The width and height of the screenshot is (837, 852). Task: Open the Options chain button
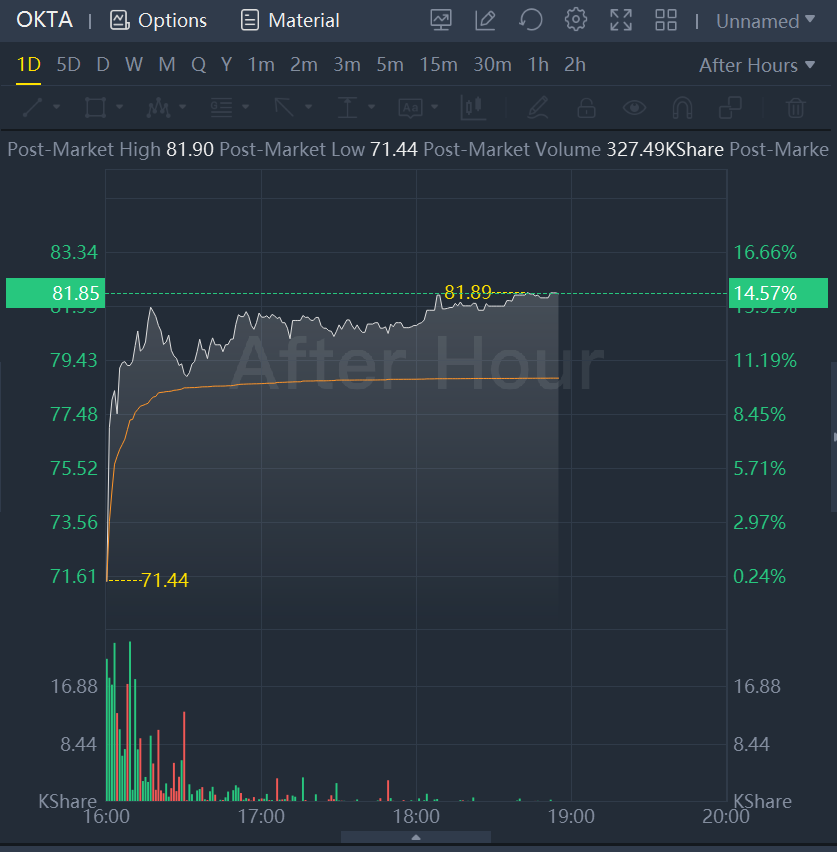(x=158, y=21)
